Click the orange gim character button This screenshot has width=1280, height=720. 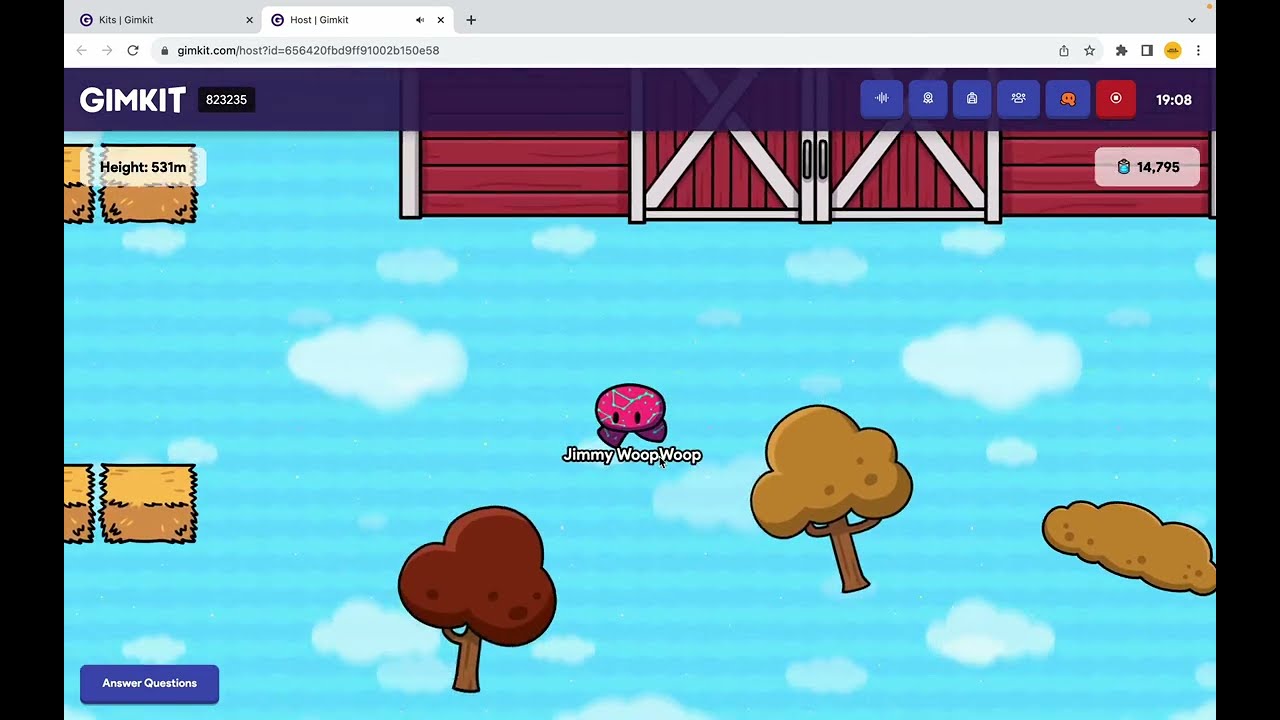point(1068,99)
